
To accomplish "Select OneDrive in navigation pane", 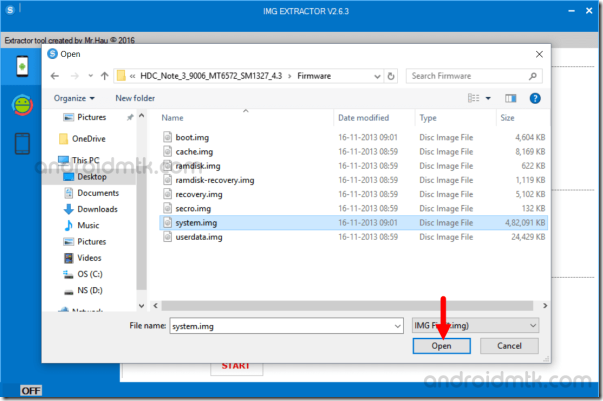I will click(x=88, y=139).
